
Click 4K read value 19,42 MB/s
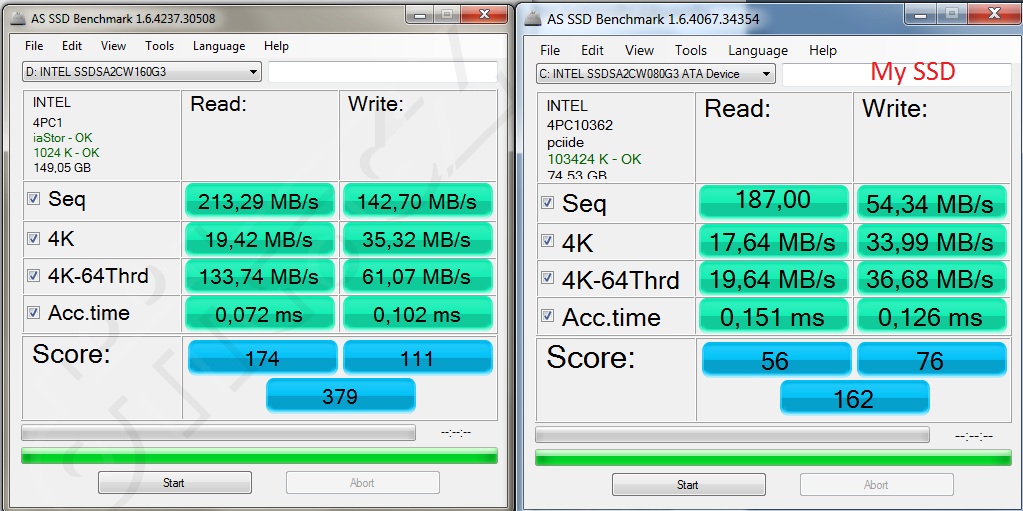(x=260, y=239)
